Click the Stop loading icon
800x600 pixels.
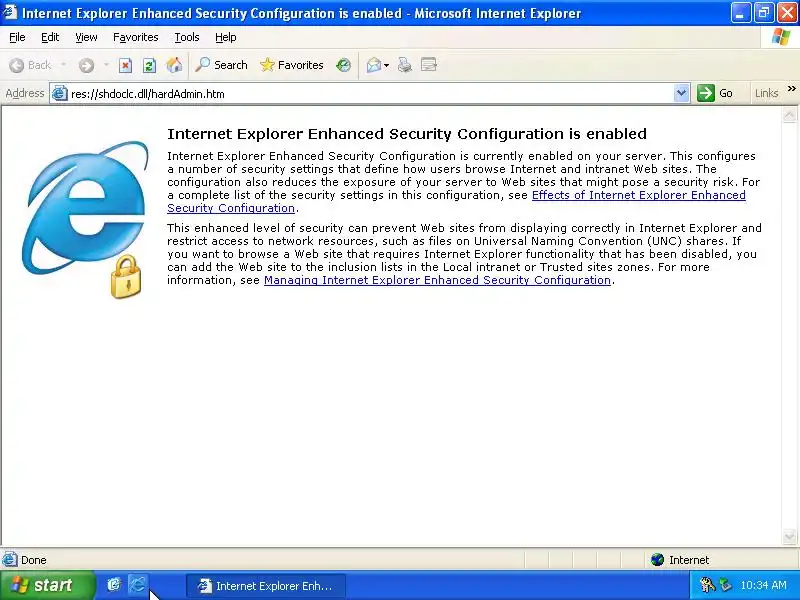click(125, 65)
